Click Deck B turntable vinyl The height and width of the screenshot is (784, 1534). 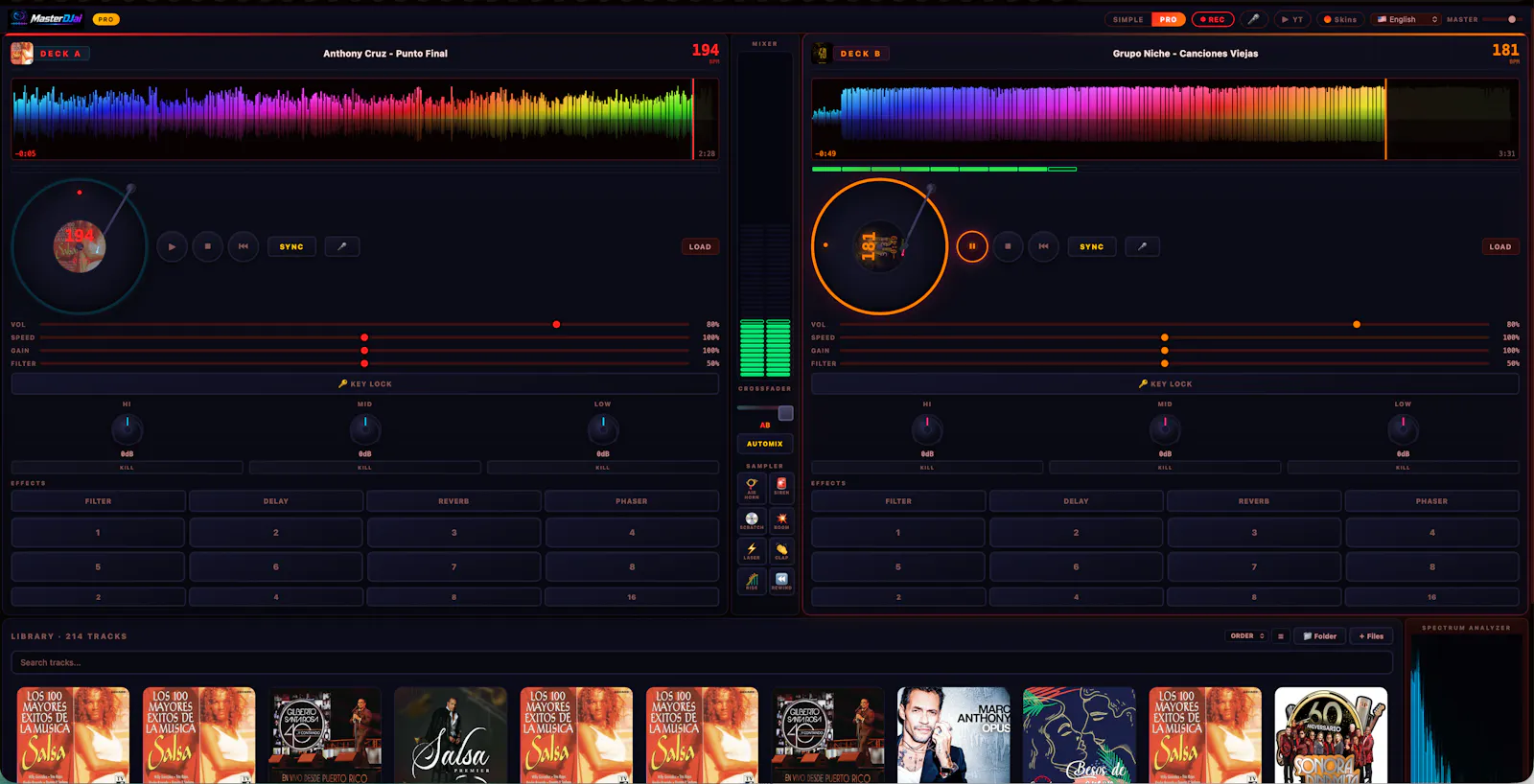click(879, 246)
